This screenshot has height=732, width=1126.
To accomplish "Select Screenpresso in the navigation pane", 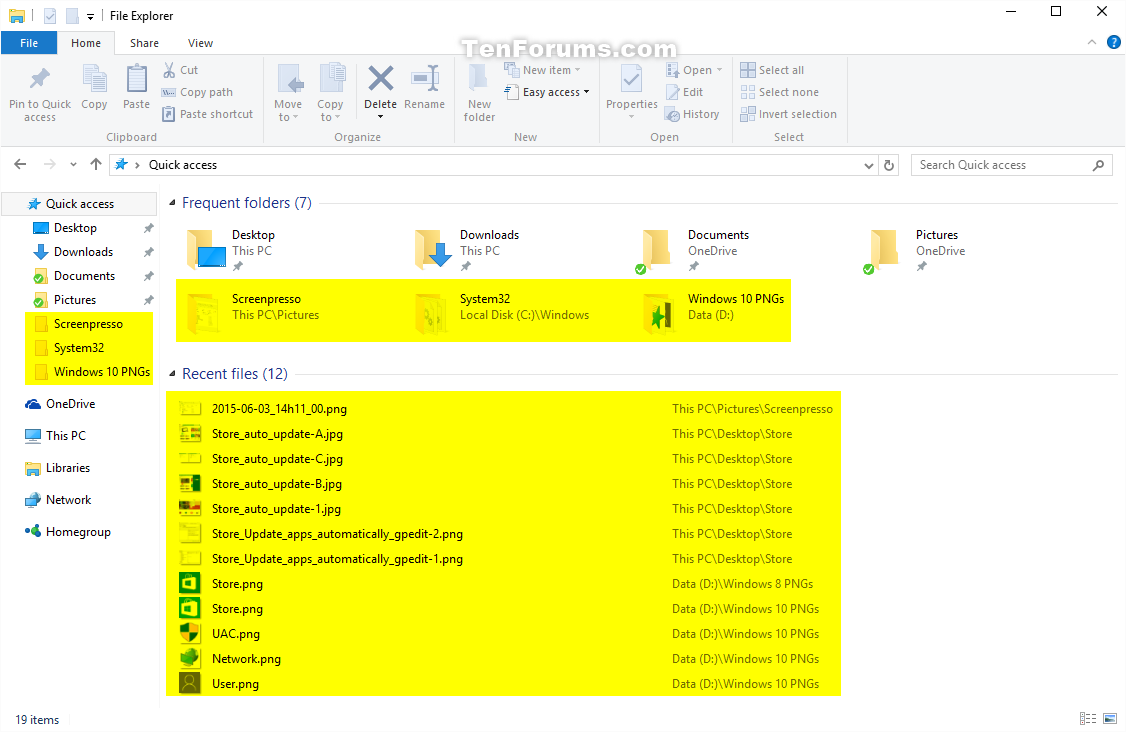I will point(88,324).
